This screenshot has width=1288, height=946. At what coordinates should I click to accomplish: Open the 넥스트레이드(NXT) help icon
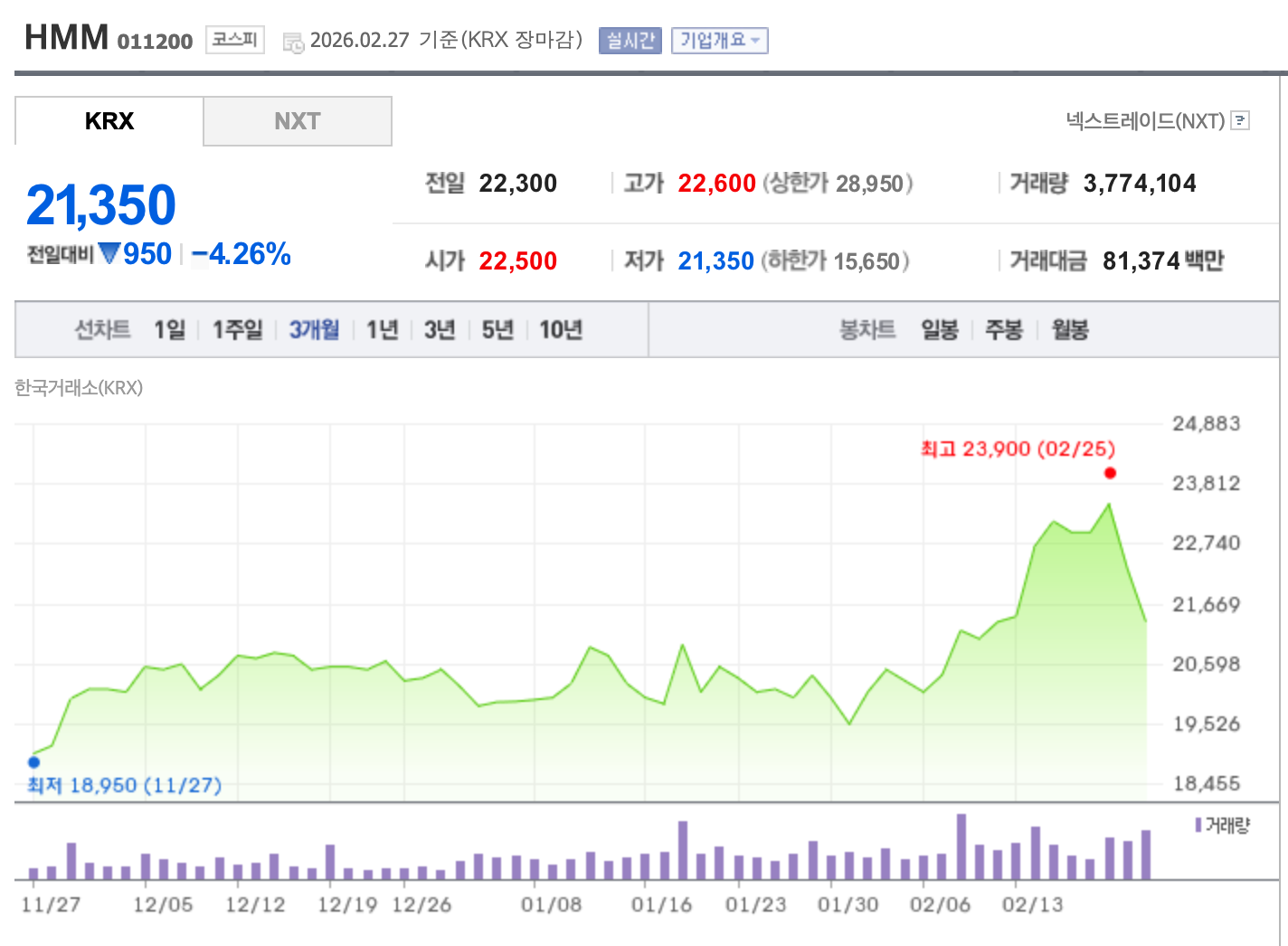(x=1241, y=120)
